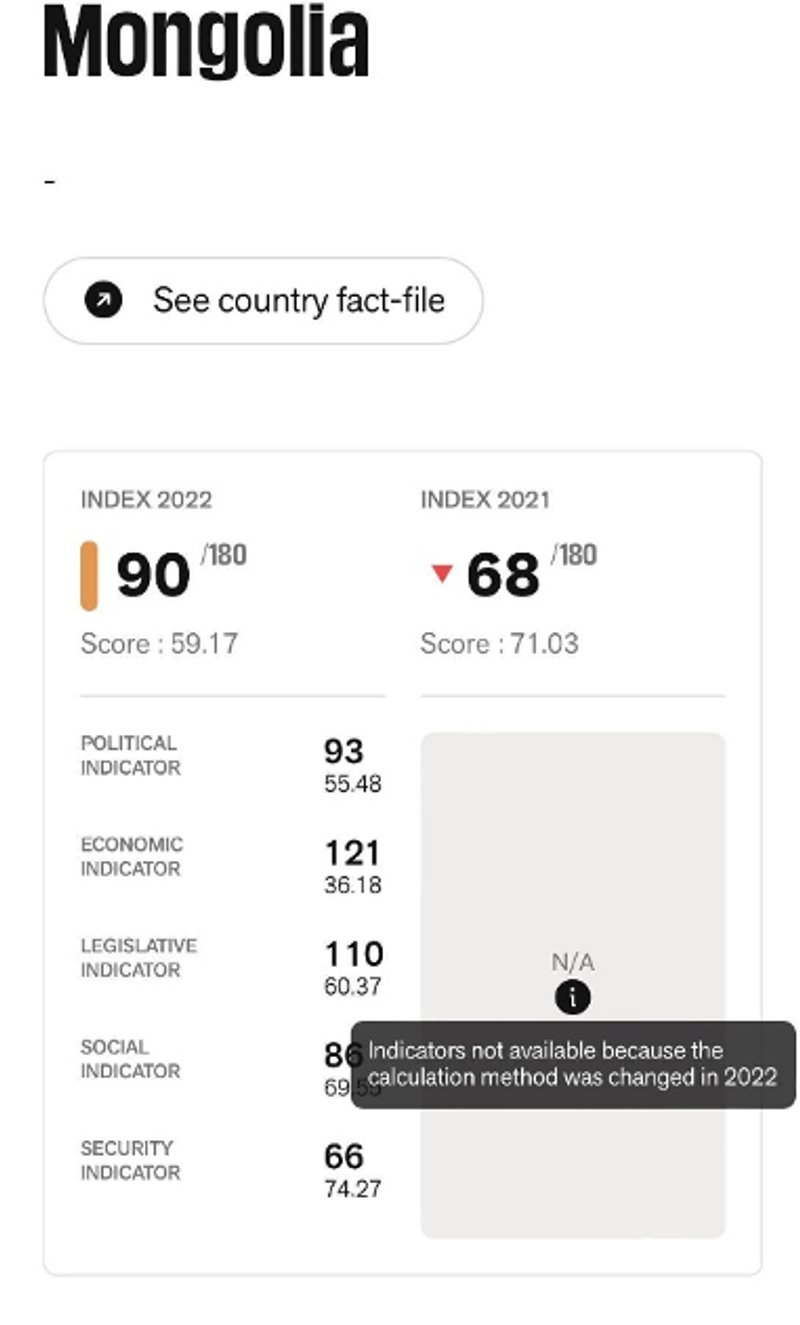Screen dimensions: 800x1325
Task: Click the Social Indicator label
Action: (130, 1059)
